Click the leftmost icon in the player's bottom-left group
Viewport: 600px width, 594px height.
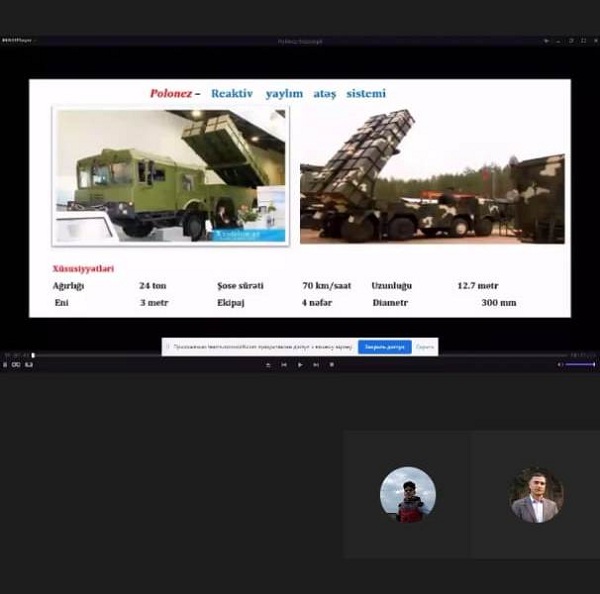click(x=5, y=365)
